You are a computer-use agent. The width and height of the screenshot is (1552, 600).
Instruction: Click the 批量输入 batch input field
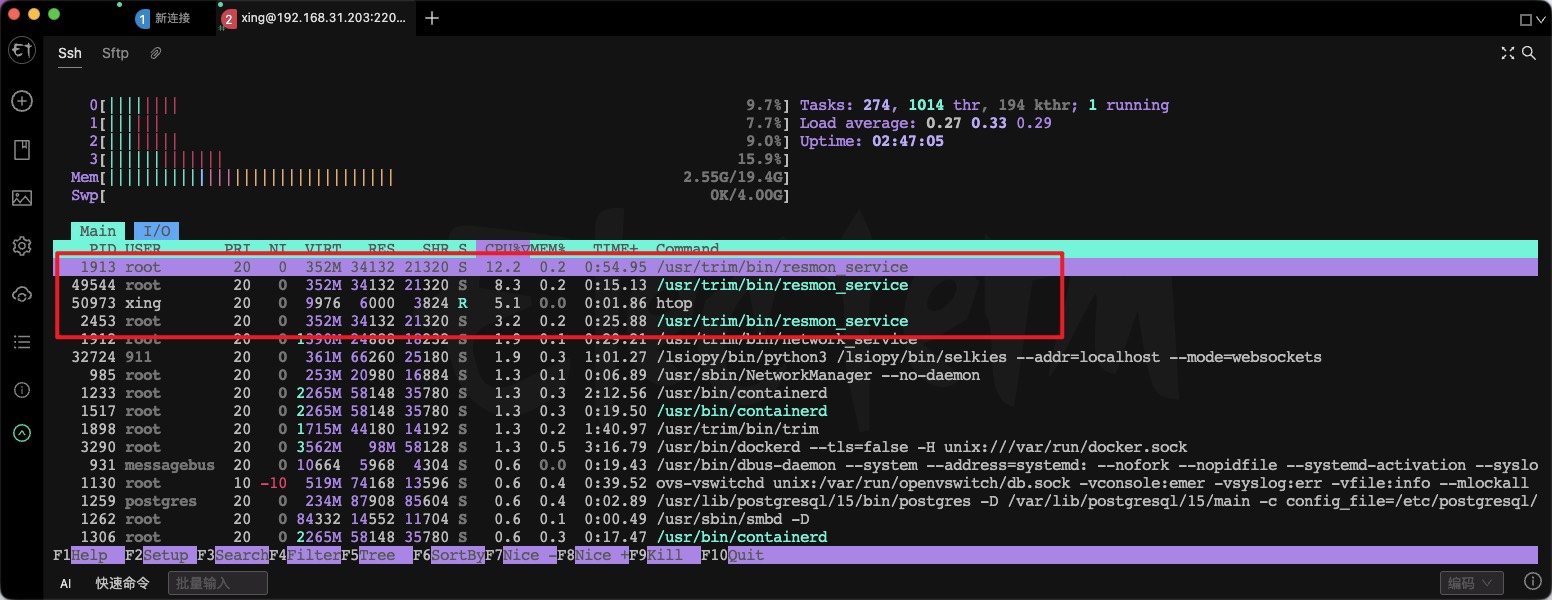pos(217,582)
